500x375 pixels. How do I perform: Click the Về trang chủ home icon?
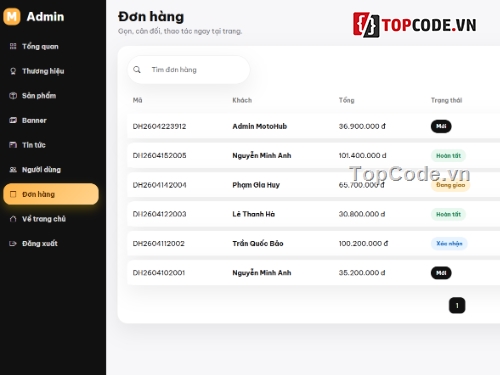tap(13, 219)
